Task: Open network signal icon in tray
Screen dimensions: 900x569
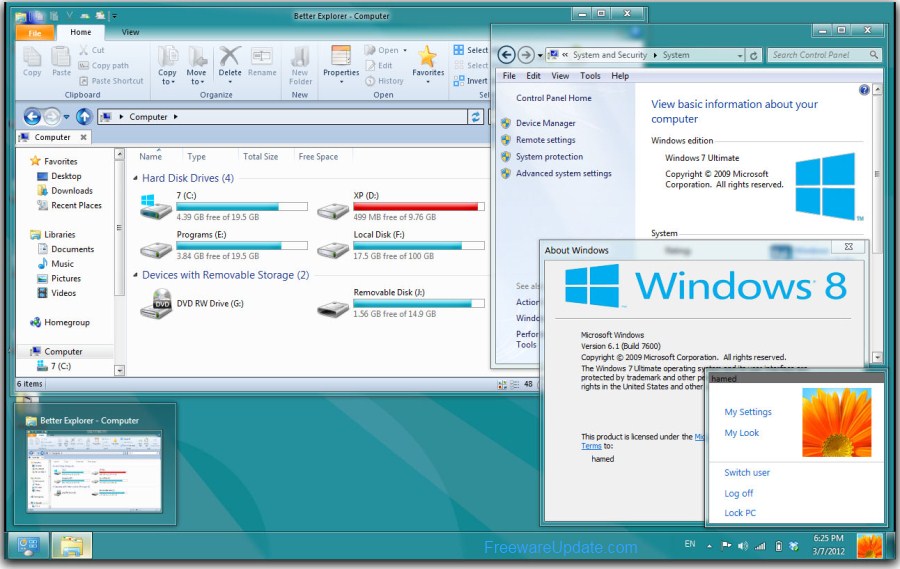Action: [x=760, y=546]
